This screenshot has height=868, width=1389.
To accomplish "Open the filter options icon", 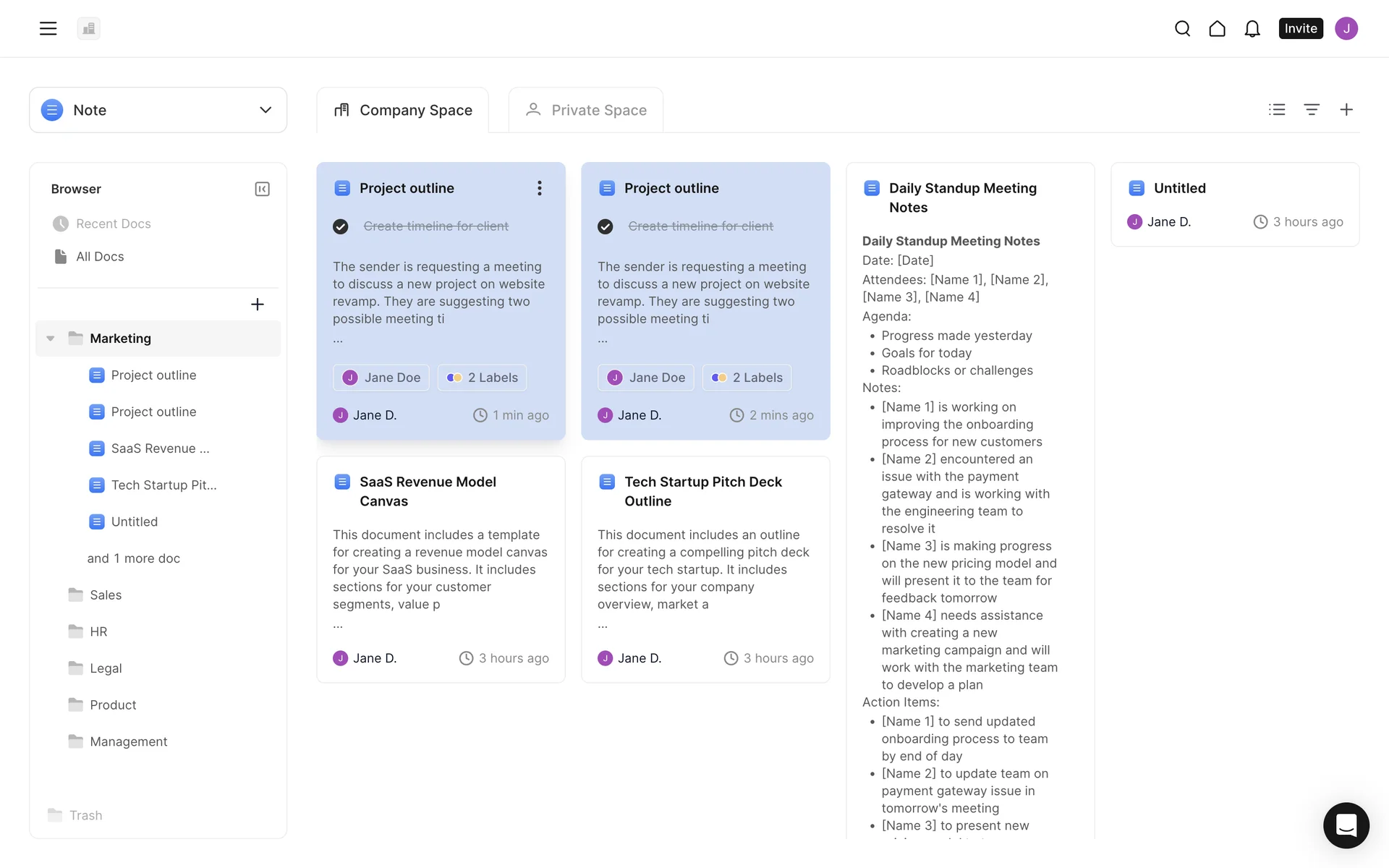I will 1312,109.
